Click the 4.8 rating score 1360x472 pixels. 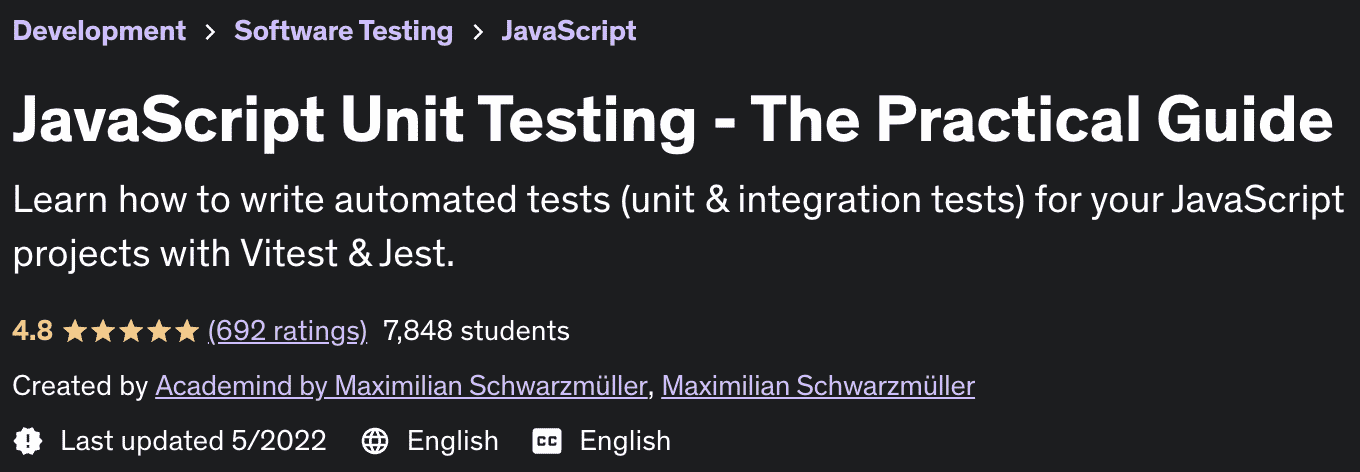(x=32, y=331)
